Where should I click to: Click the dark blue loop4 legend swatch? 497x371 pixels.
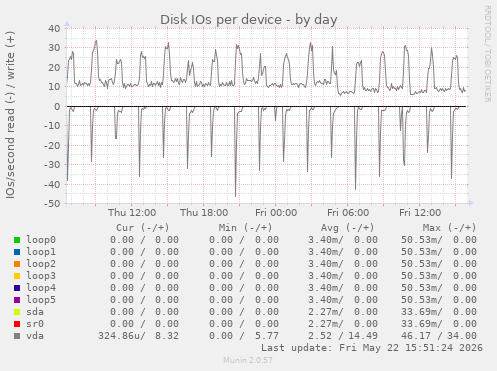[17, 288]
